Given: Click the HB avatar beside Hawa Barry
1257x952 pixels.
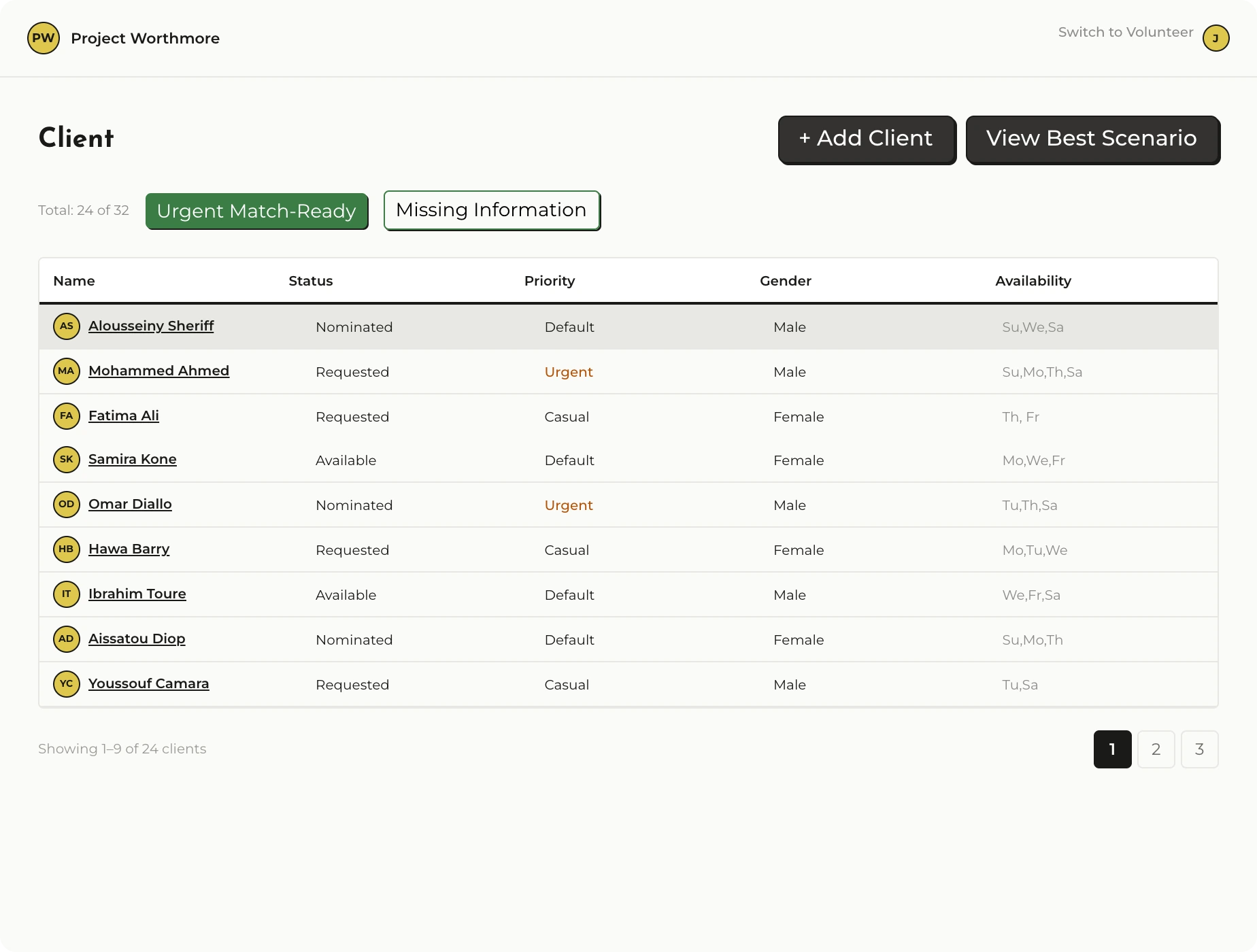Looking at the screenshot, I should pos(67,549).
